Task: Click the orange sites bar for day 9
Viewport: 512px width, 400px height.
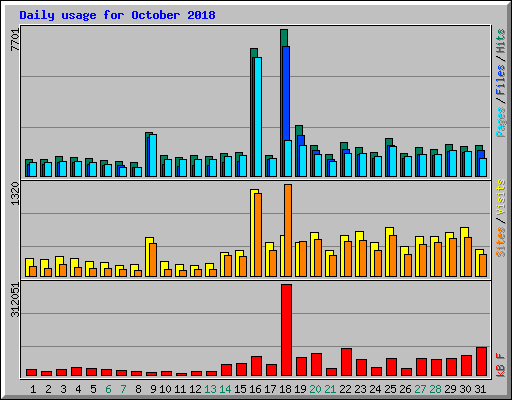Action: point(153,260)
